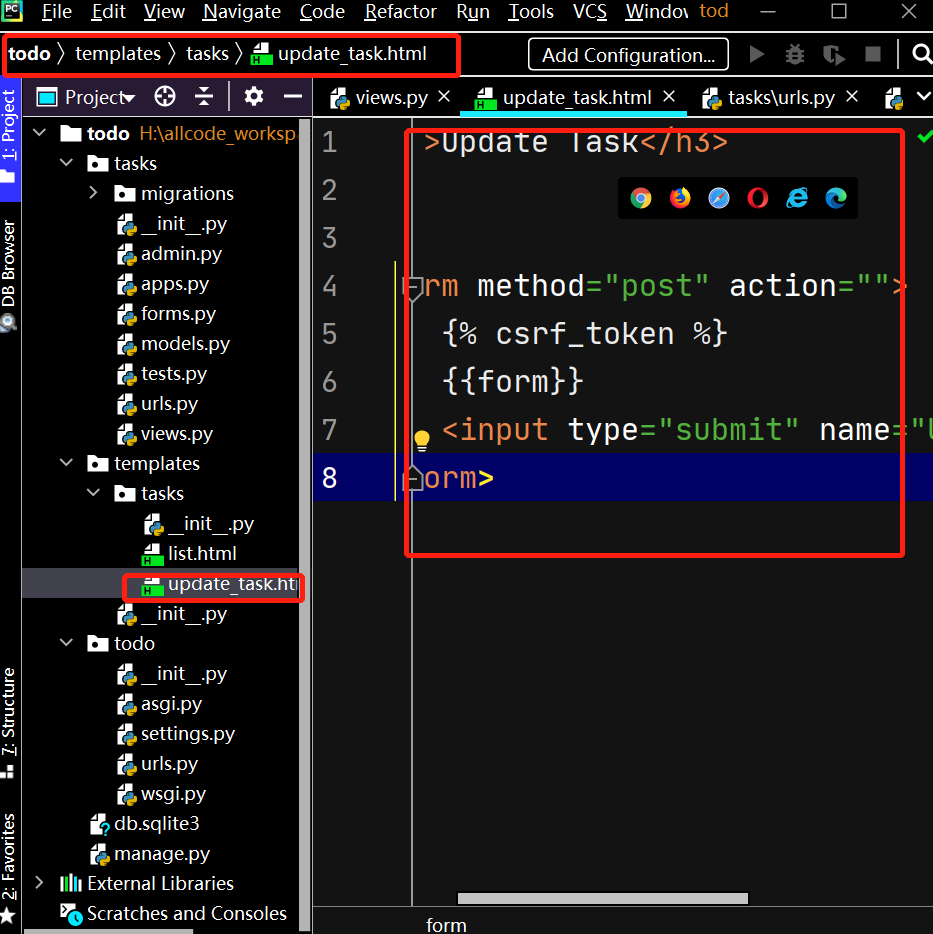Collapse tasks folder under templates

coord(94,493)
